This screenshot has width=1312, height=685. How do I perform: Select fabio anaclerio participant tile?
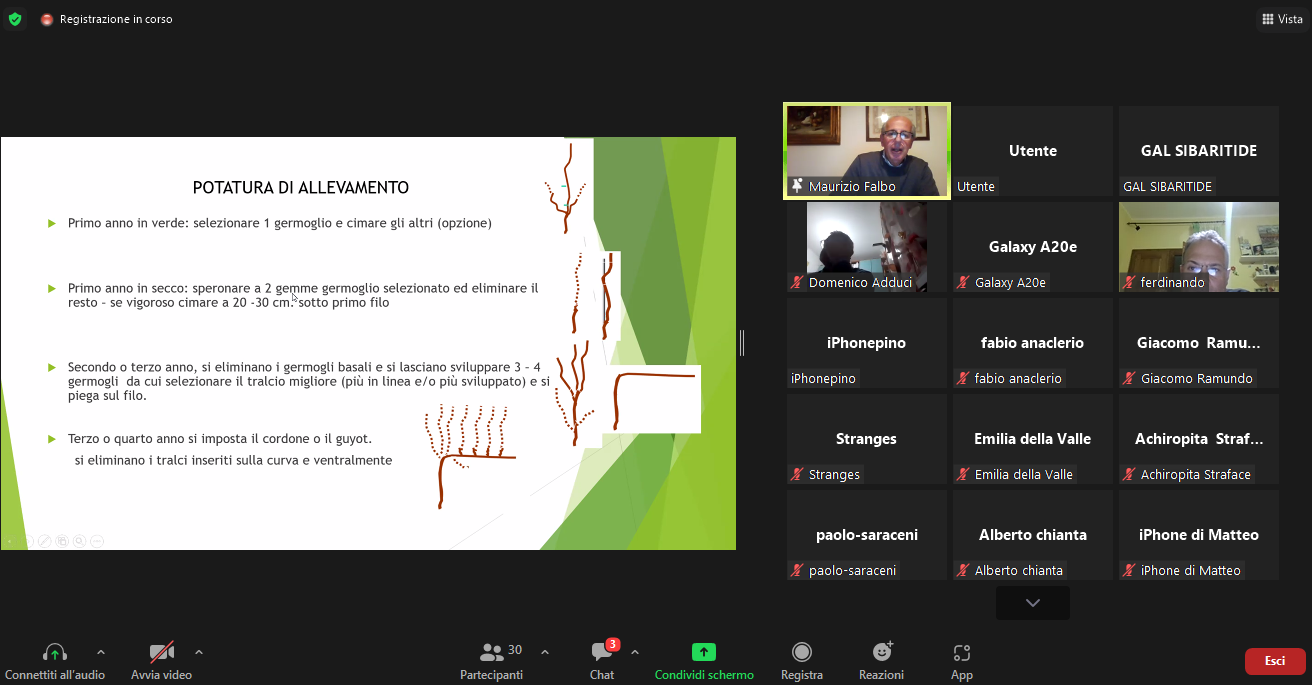(1033, 343)
